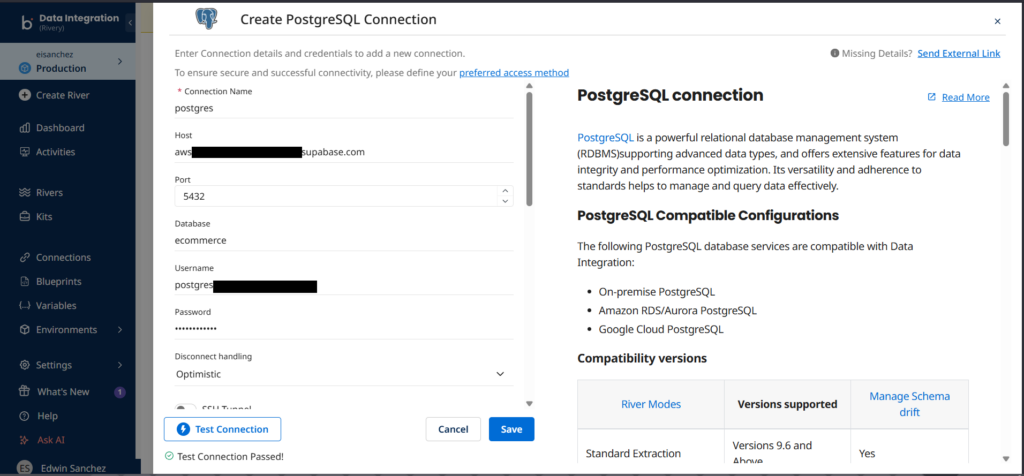
Task: Click the What's New notification badge
Action: pos(120,392)
